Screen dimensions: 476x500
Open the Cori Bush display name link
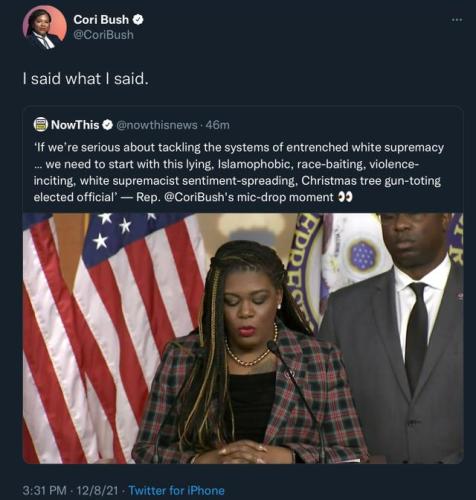tap(101, 20)
